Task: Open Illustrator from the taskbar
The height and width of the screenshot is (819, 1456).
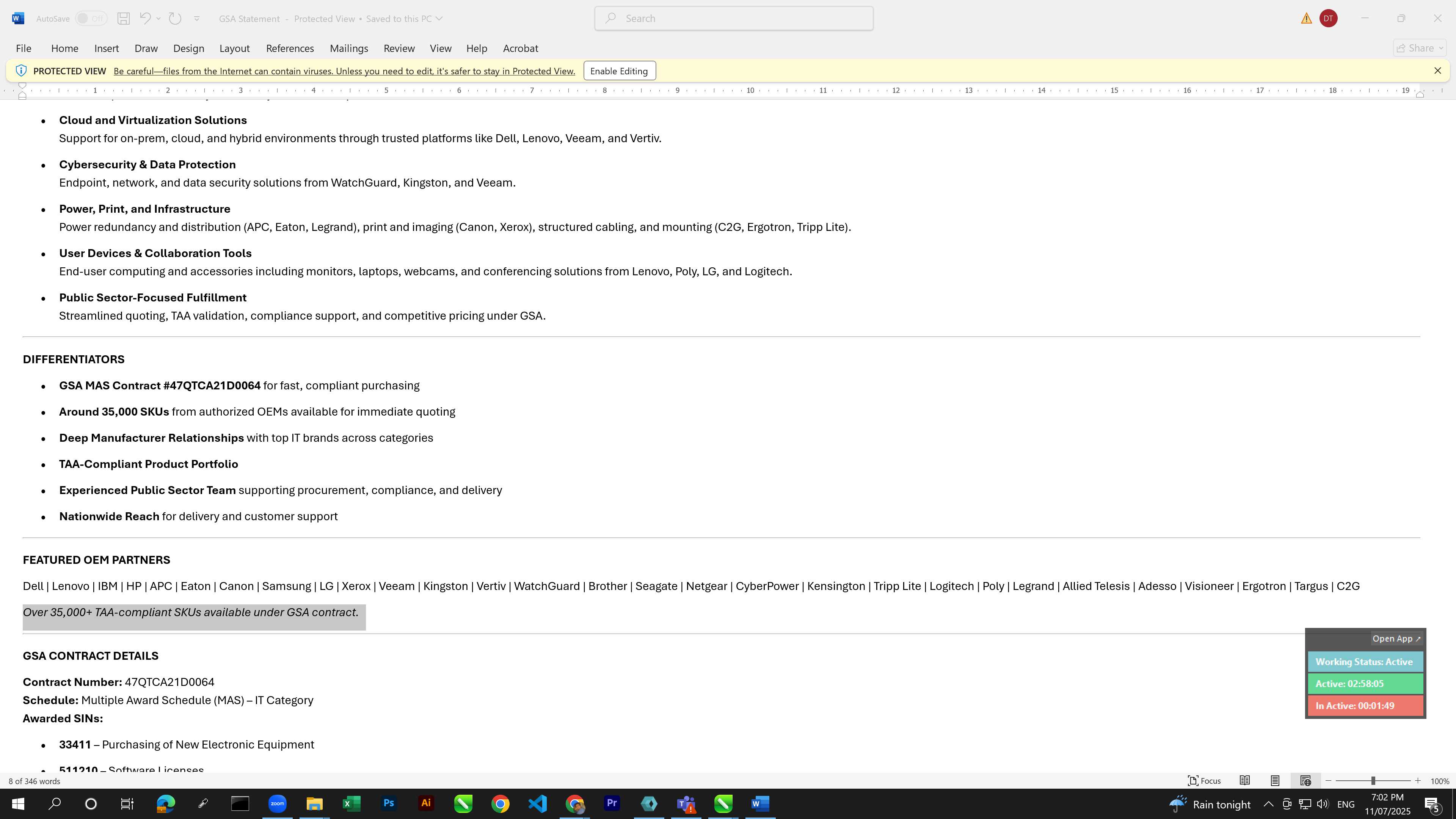Action: 426,804
